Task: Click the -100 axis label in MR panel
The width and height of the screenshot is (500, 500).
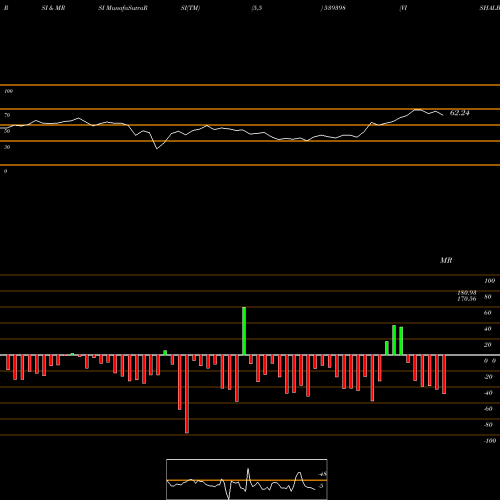Action: [489, 441]
